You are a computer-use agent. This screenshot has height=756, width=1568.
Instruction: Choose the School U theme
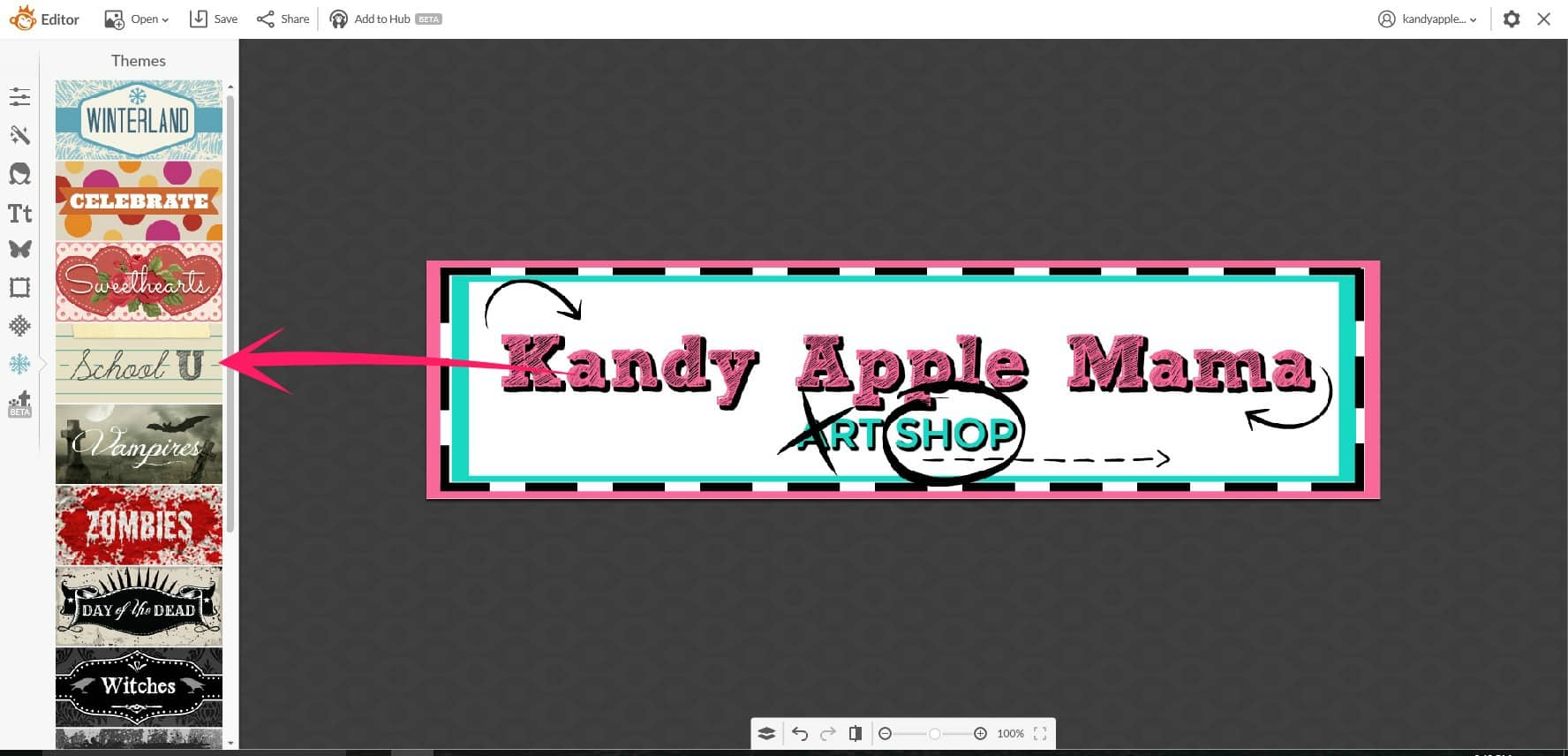139,363
